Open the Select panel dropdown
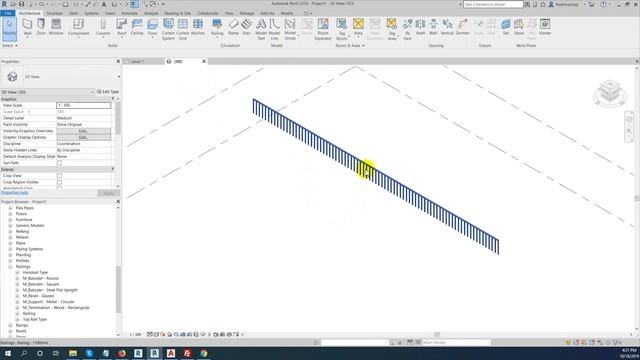This screenshot has height=360, width=640. [10, 46]
